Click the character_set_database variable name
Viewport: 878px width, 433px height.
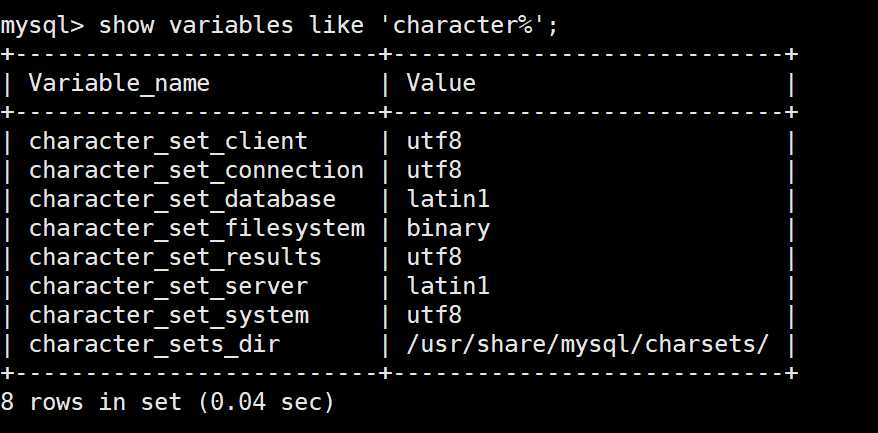pyautogui.click(x=182, y=200)
